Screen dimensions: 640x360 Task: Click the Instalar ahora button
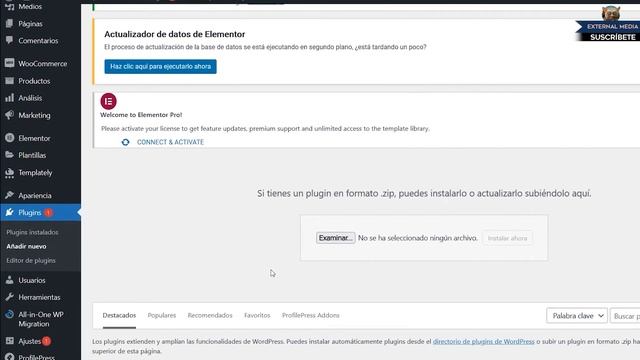pos(507,238)
